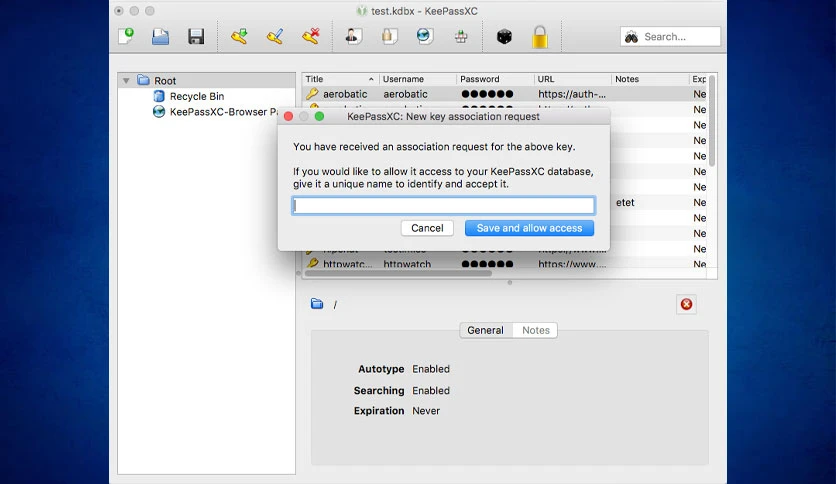Sort the entries by the Notes column
The image size is (836, 484).
[650, 79]
